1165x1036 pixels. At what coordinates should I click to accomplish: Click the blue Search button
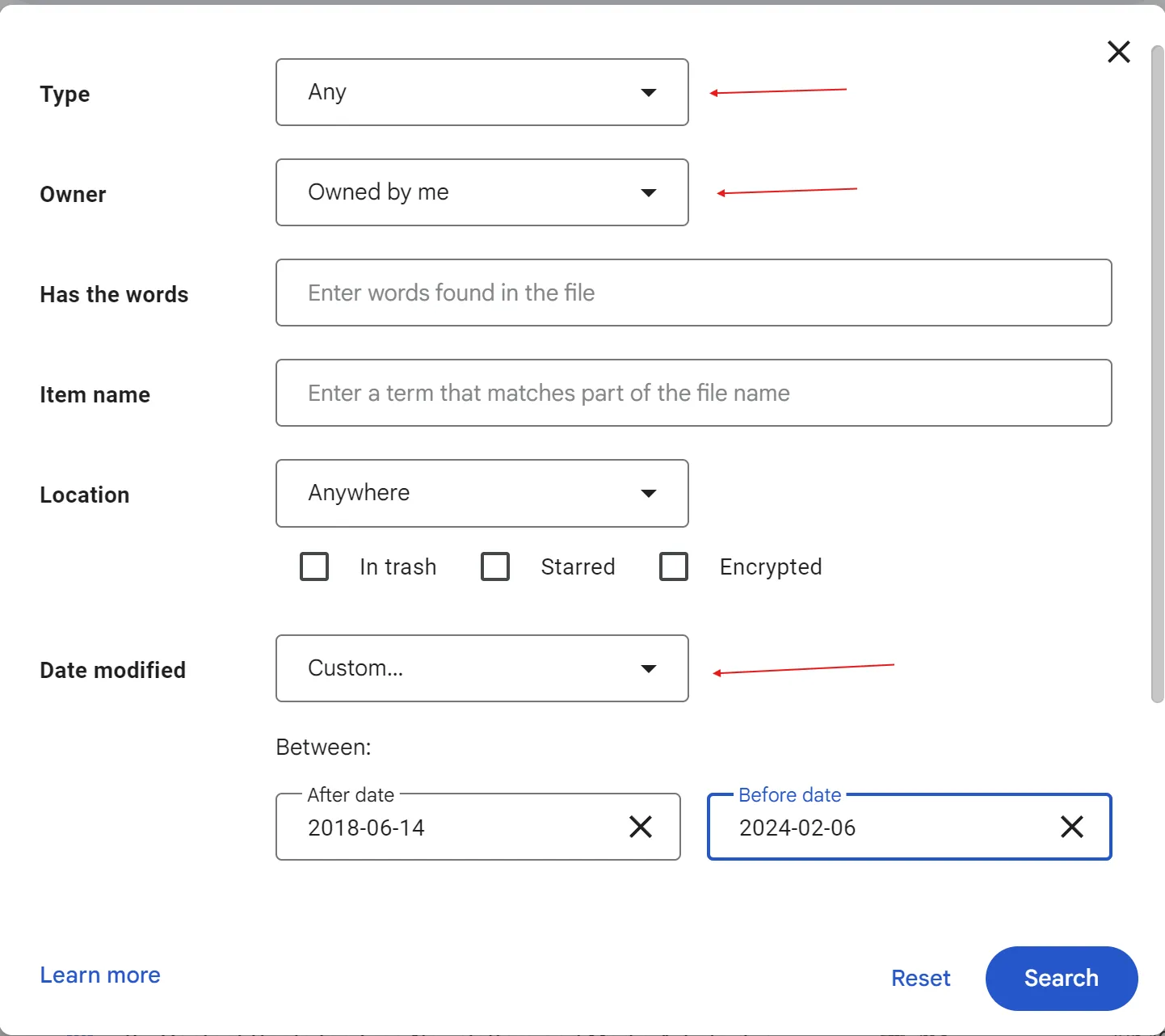(1062, 979)
